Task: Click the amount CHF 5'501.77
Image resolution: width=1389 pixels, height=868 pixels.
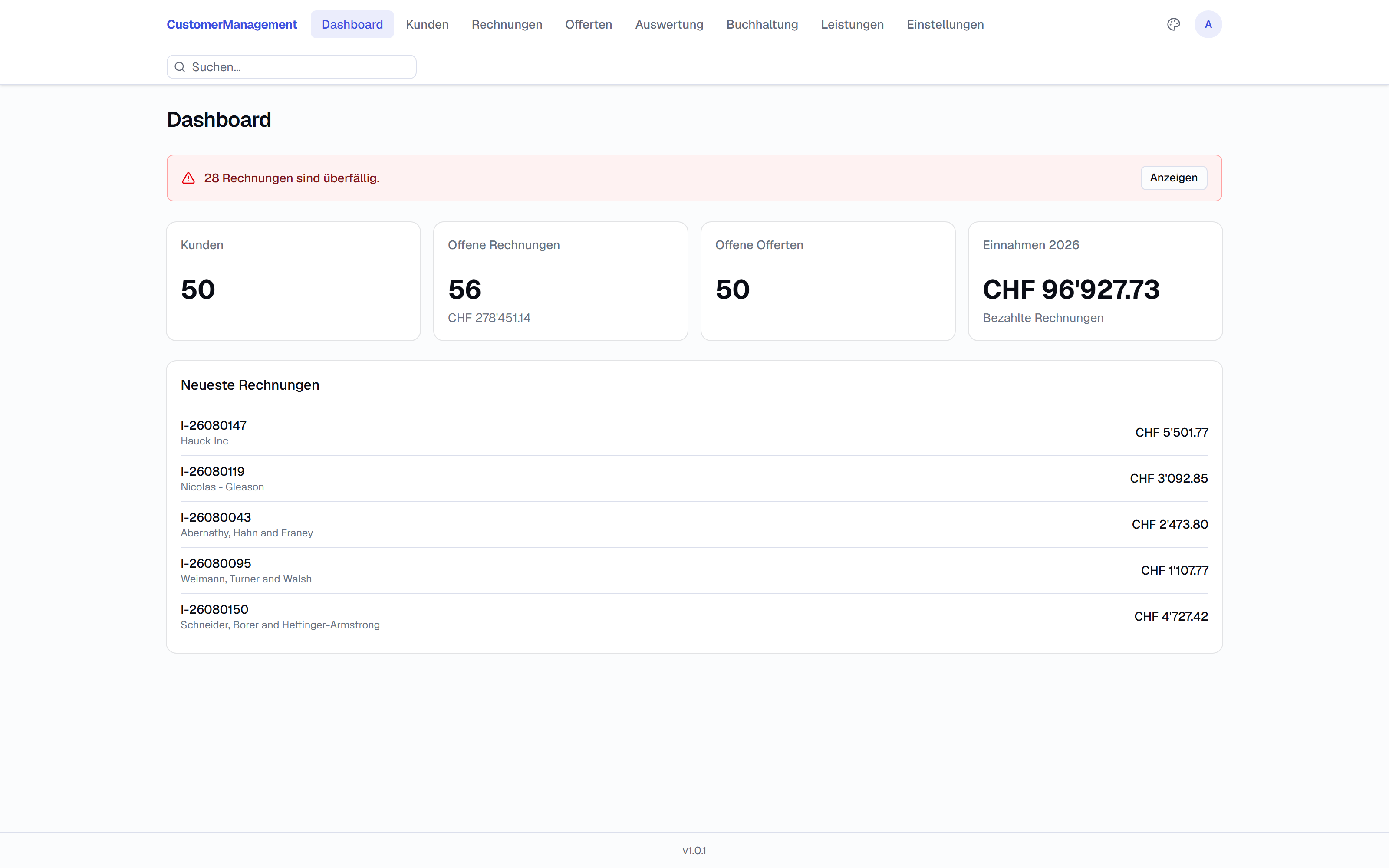Action: 1172,432
